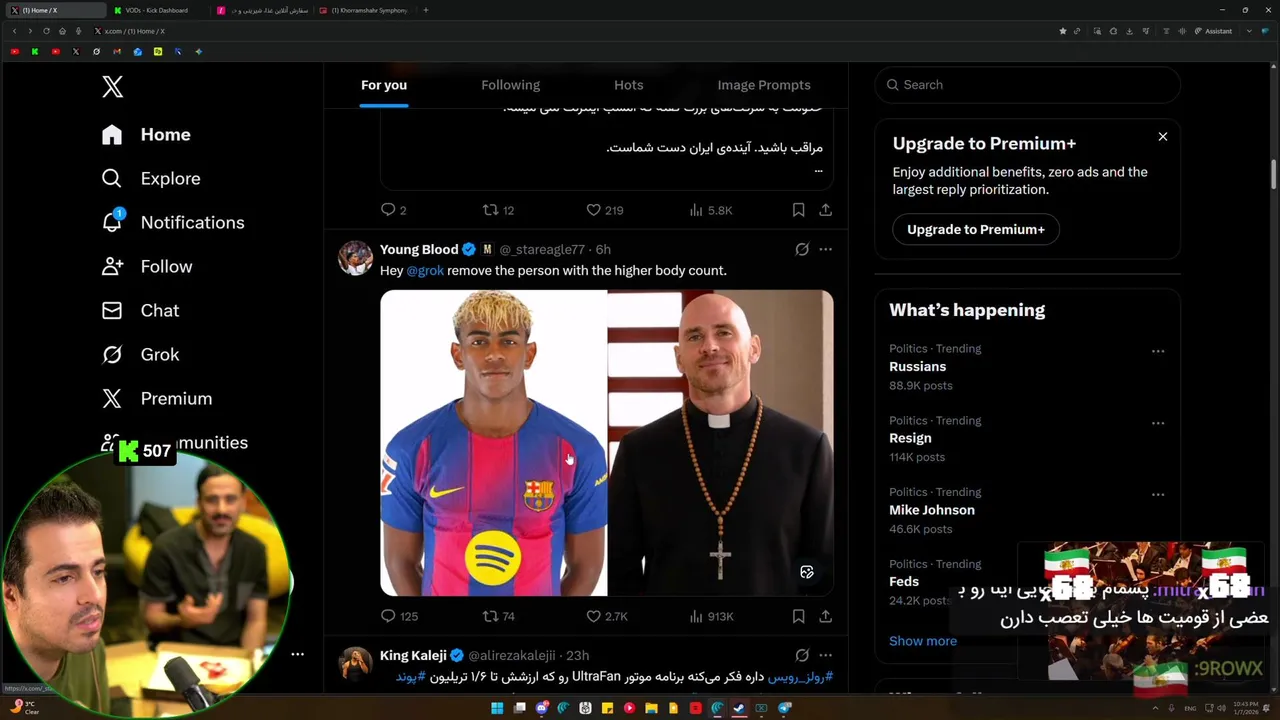Viewport: 1280px width, 720px height.
Task: Share the Young Blood post
Action: [x=825, y=616]
